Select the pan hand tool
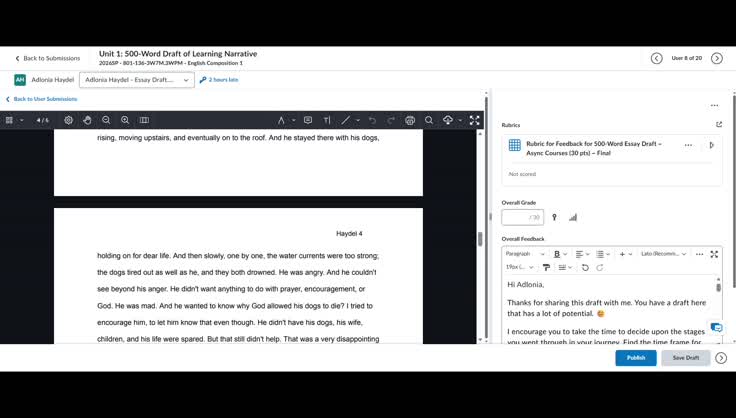Viewport: 736px width, 418px height. click(87, 120)
